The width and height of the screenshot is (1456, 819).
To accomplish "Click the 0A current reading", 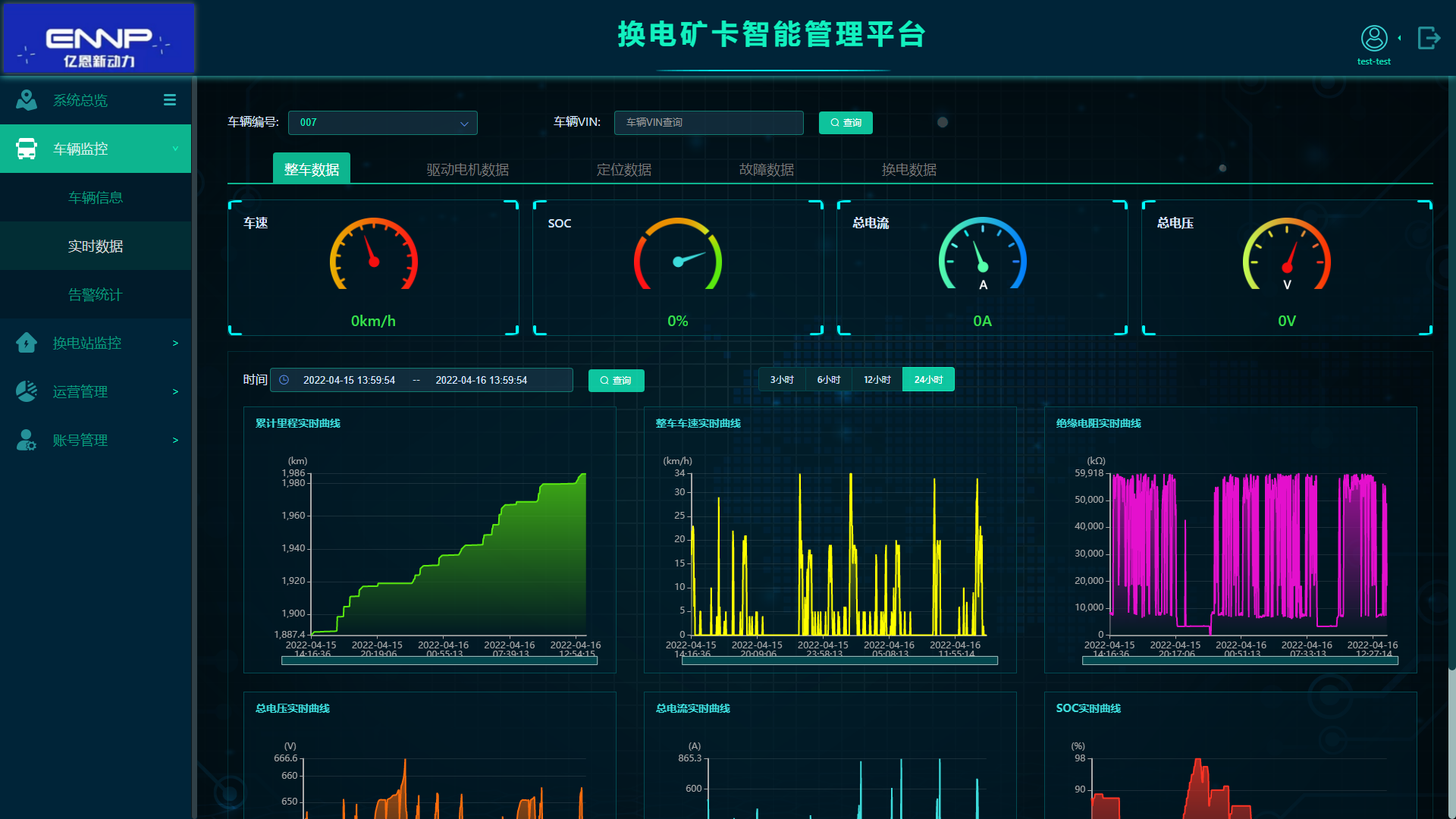I will pos(983,321).
